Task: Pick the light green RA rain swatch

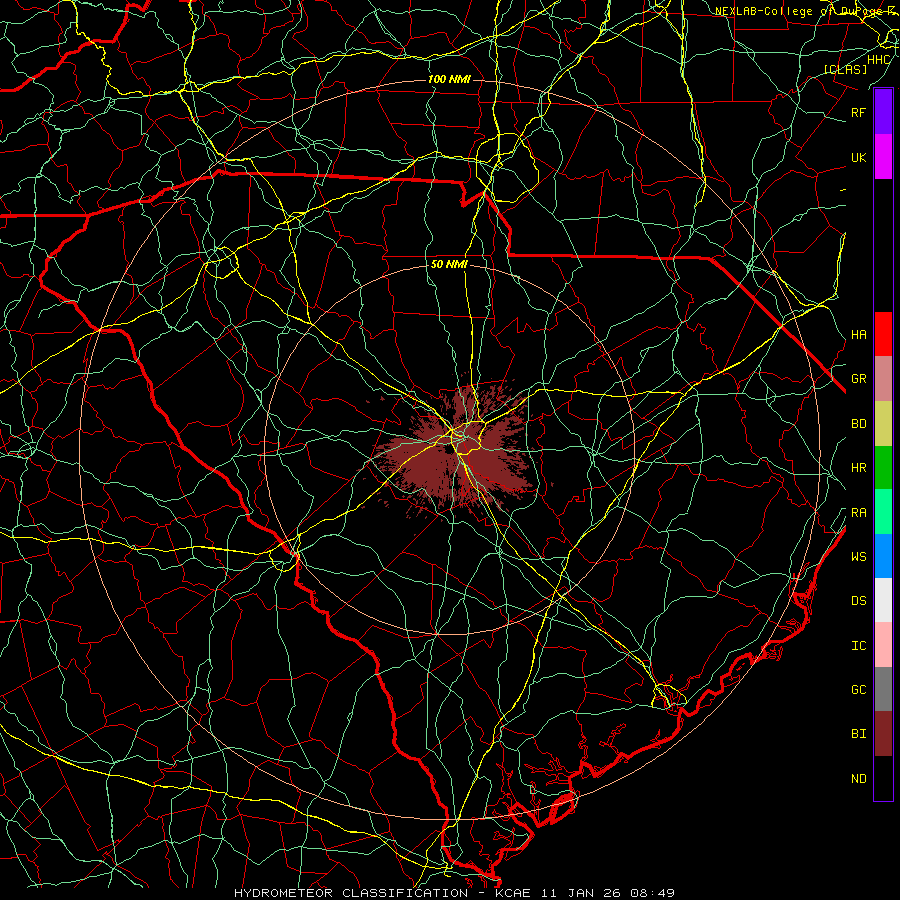Action: point(883,512)
